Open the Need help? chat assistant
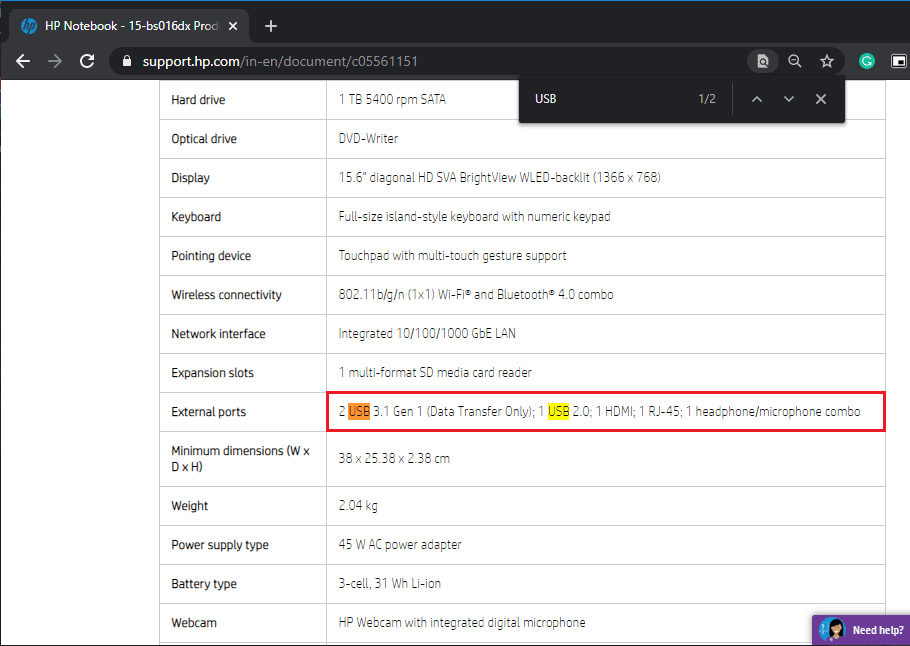 [861, 630]
